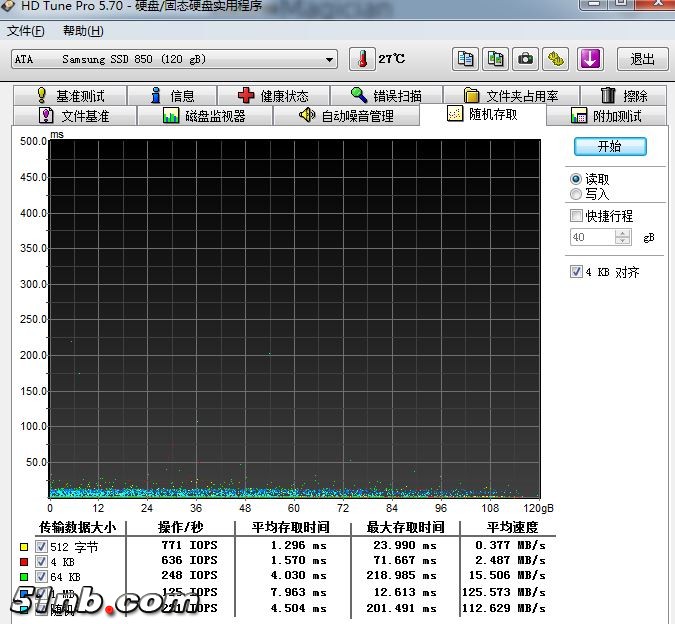Click the temperature thermometer icon
The width and height of the screenshot is (675, 624).
[361, 59]
